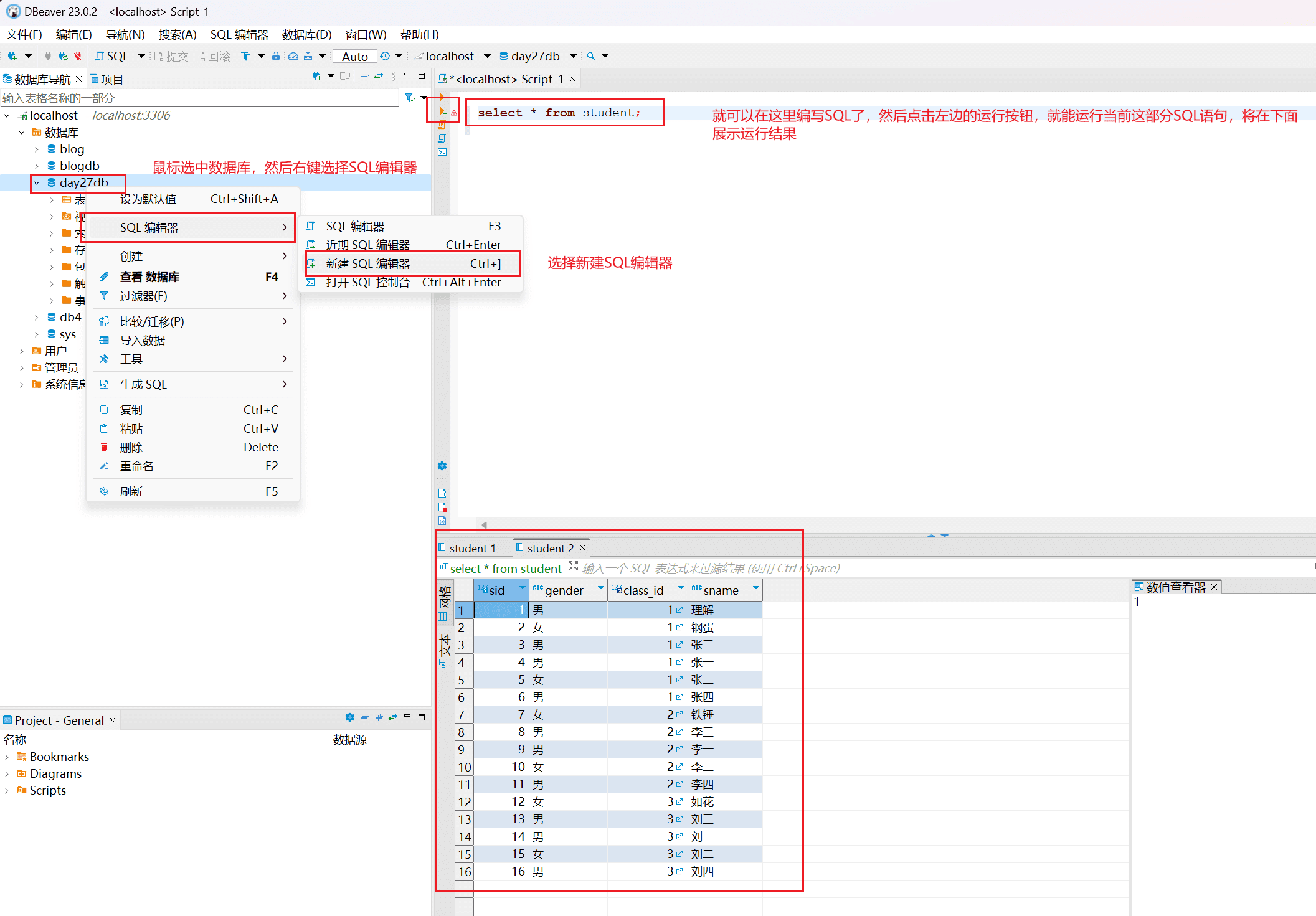Expand the Bookmarks folder in Project panel
The image size is (1316, 916).
tap(7, 757)
